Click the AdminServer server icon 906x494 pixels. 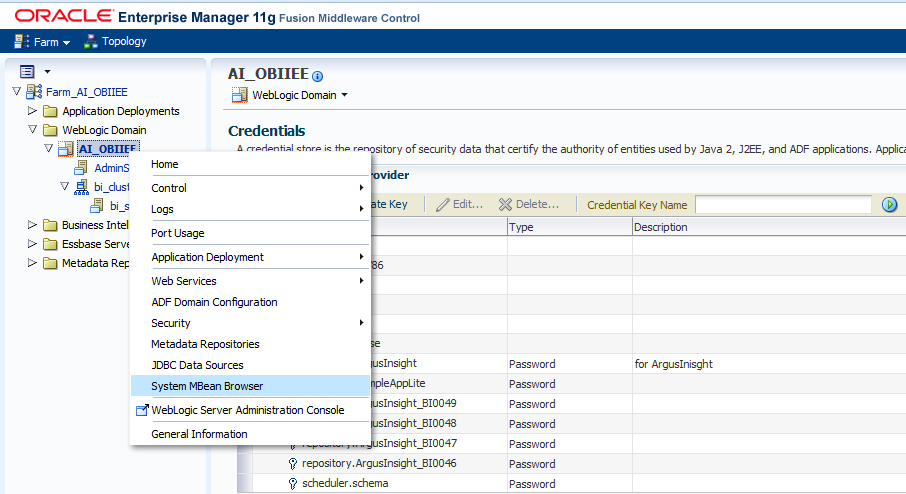pos(81,168)
